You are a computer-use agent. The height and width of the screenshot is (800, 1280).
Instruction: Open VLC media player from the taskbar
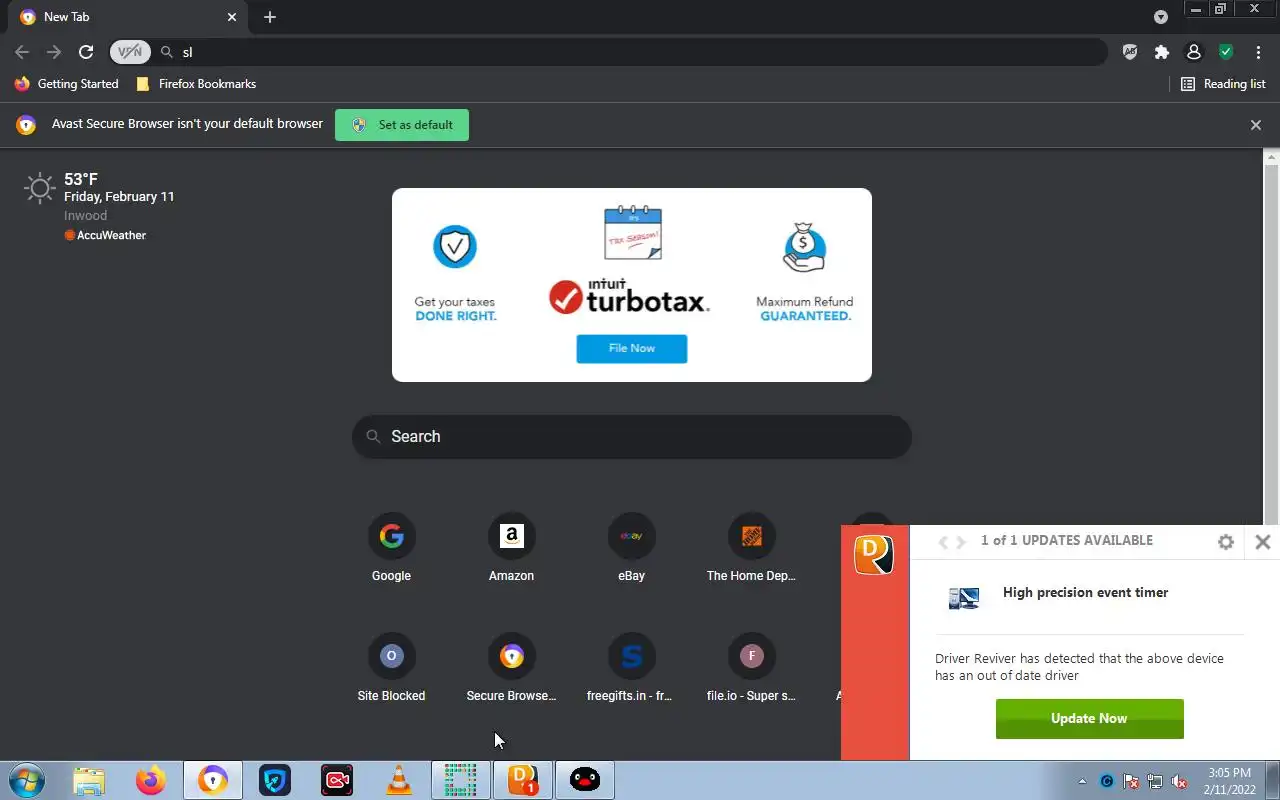click(399, 780)
